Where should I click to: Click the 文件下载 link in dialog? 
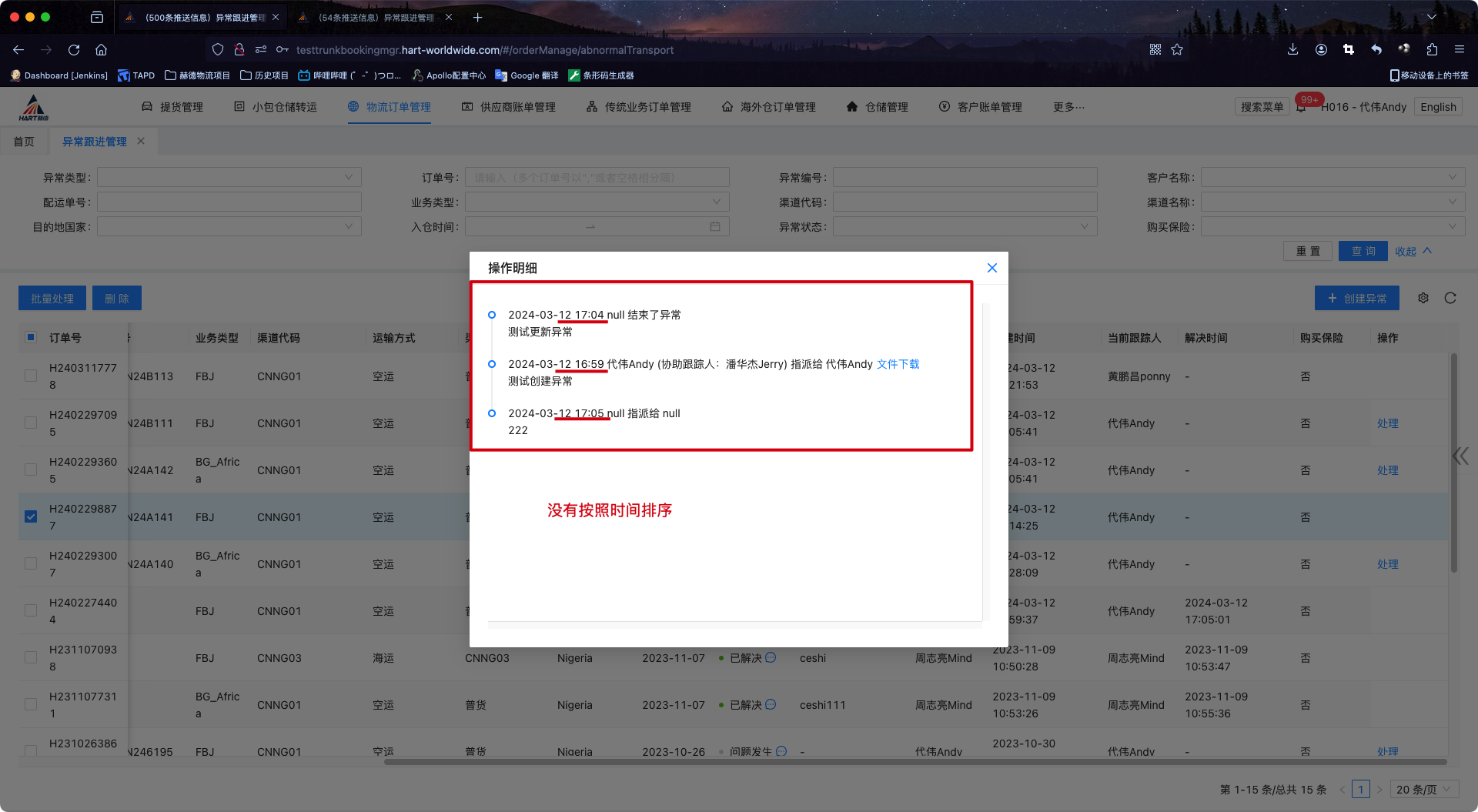[898, 364]
